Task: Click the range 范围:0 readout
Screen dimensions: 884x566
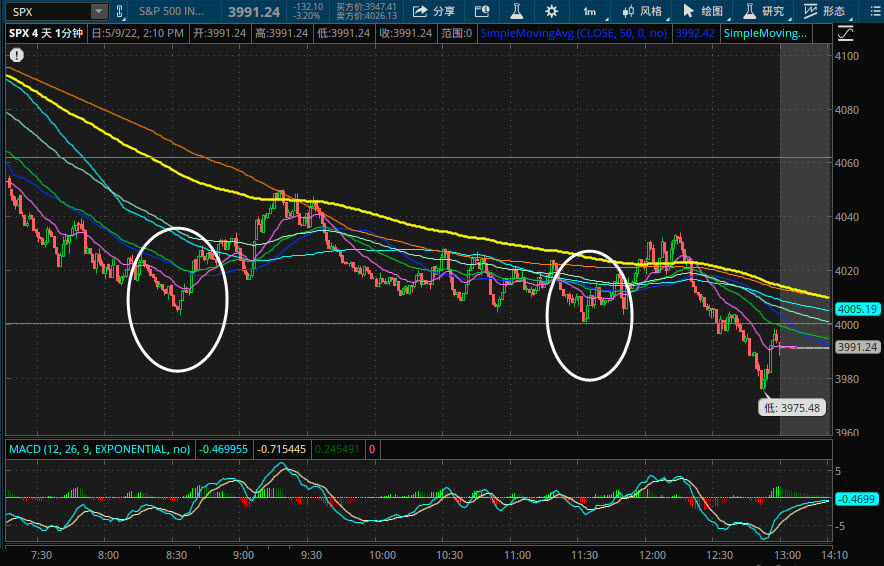Action: [457, 33]
